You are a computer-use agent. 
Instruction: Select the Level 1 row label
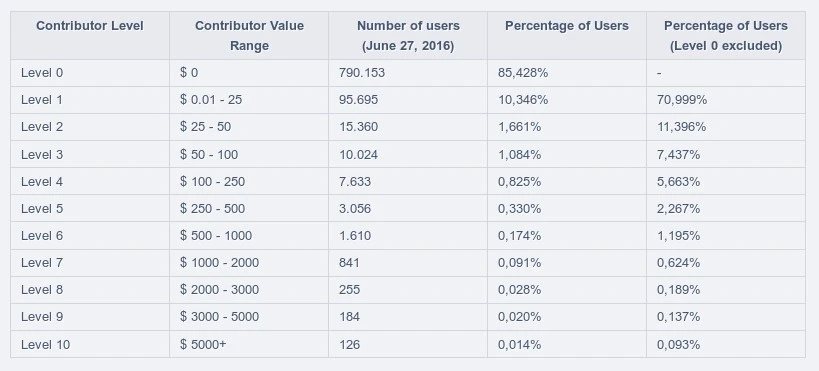(42, 100)
